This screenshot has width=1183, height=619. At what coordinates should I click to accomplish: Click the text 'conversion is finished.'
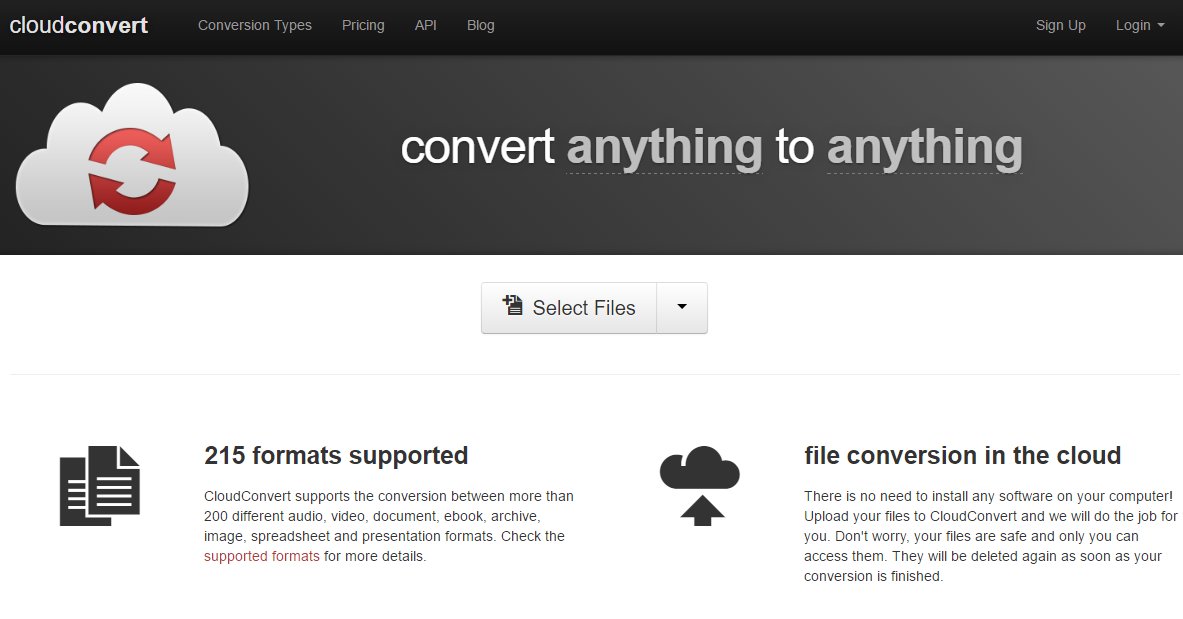point(873,576)
